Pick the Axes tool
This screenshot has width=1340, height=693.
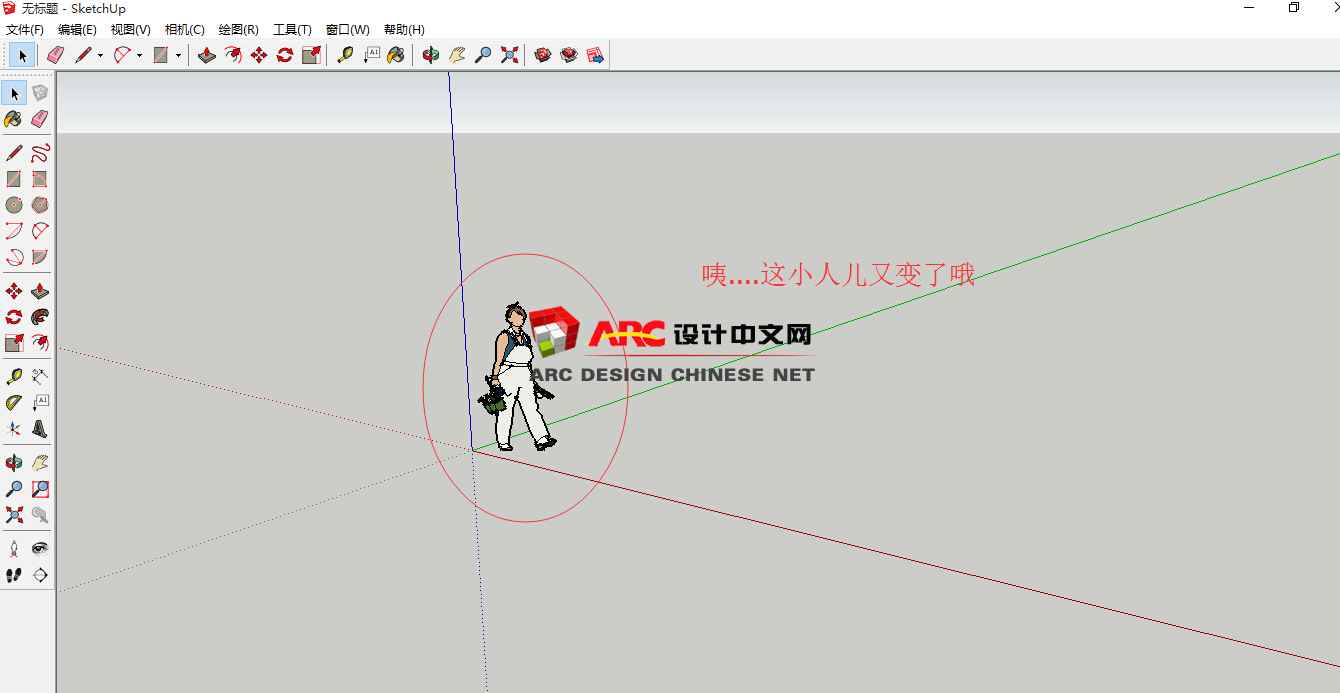(14, 429)
